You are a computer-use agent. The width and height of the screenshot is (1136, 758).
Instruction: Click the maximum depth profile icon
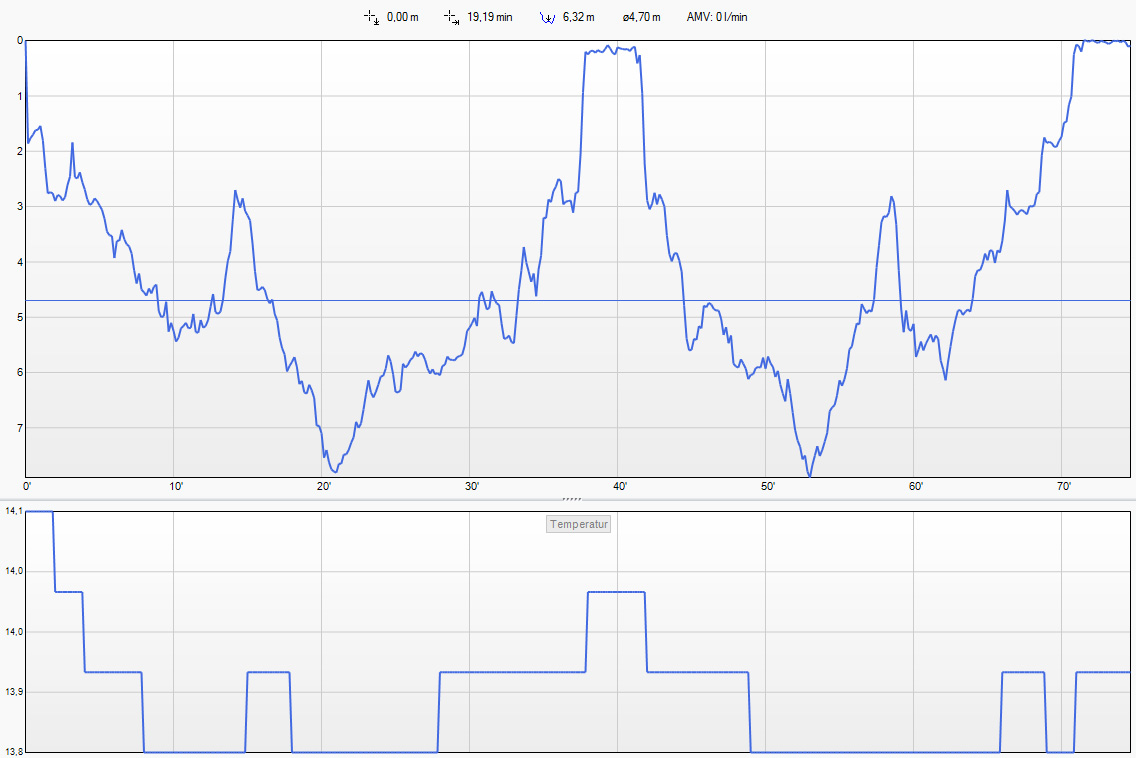coord(547,17)
